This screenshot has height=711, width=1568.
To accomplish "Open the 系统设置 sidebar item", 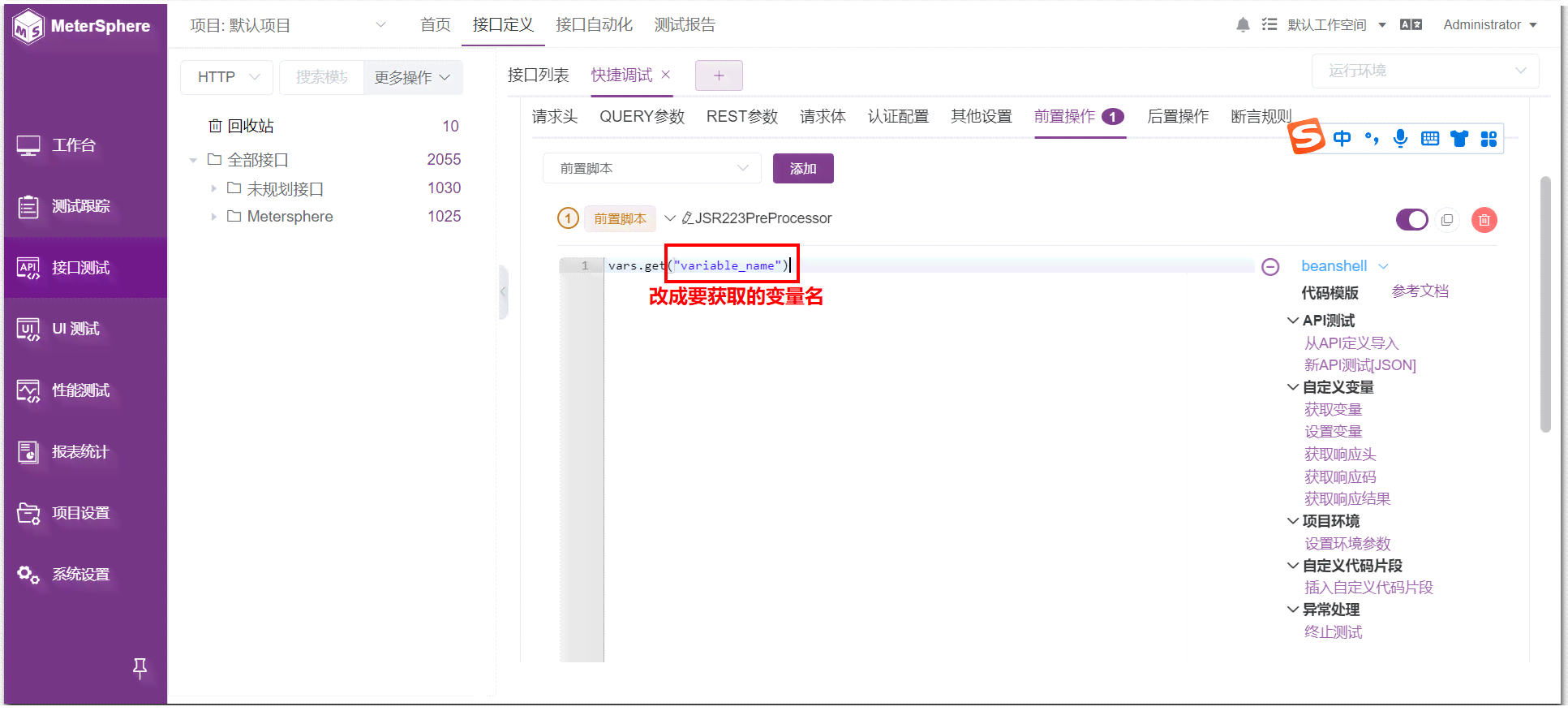I will click(85, 574).
